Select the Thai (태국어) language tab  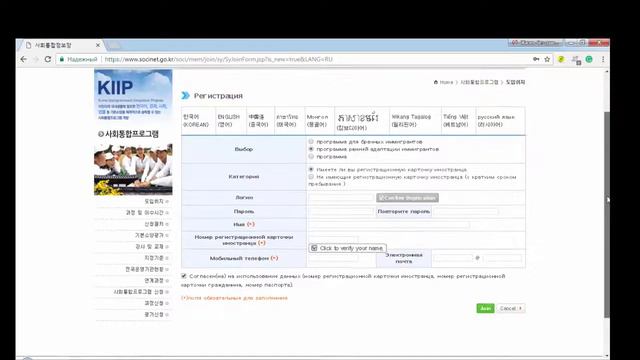point(289,120)
